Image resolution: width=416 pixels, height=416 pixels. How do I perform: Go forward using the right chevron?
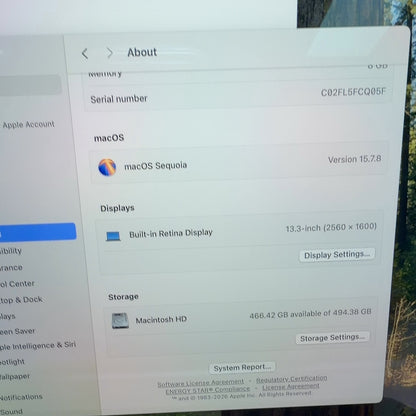(x=109, y=53)
